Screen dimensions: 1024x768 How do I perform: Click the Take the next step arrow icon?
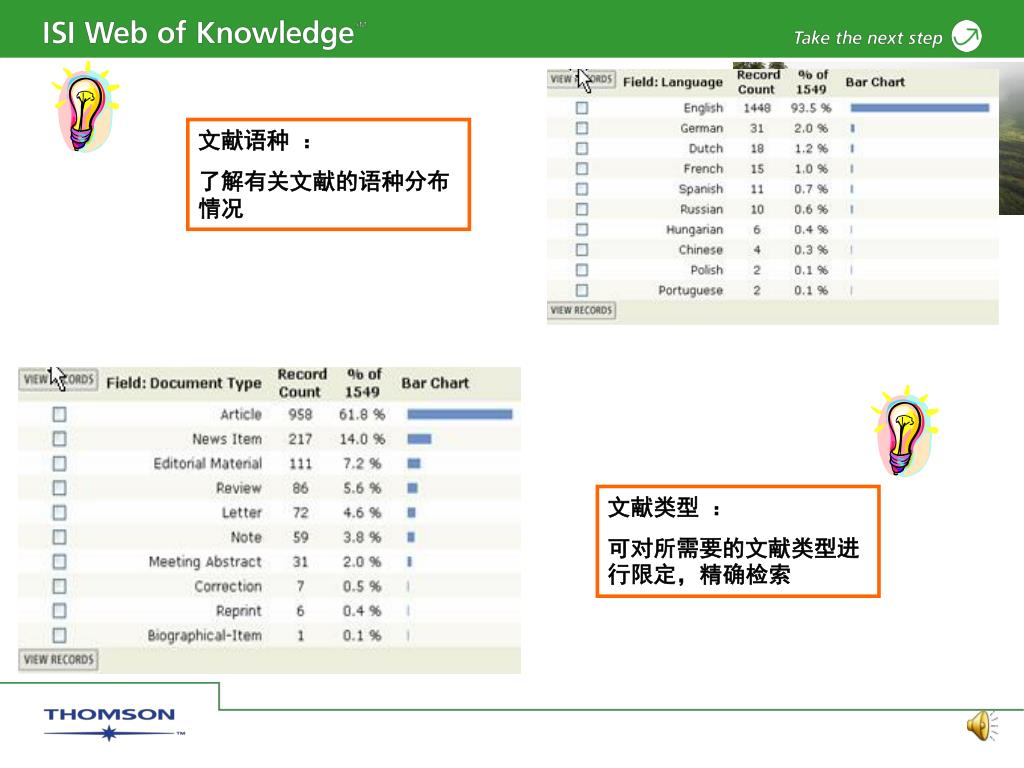click(967, 36)
